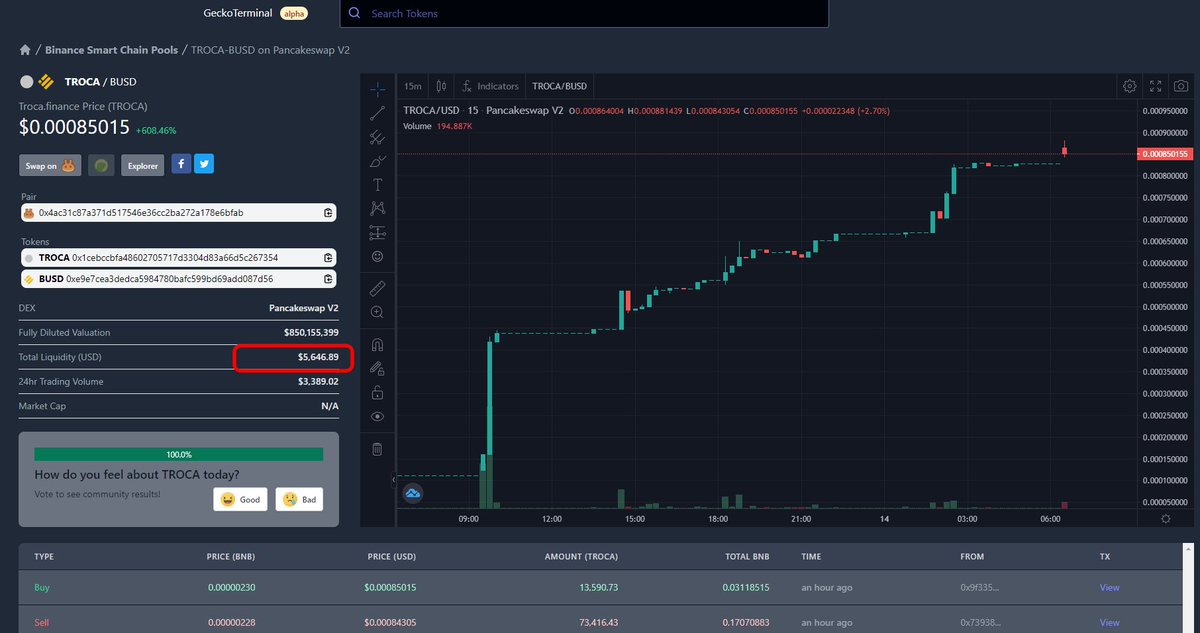Open the candlestick chart style selector
This screenshot has height=633, width=1200.
click(441, 87)
